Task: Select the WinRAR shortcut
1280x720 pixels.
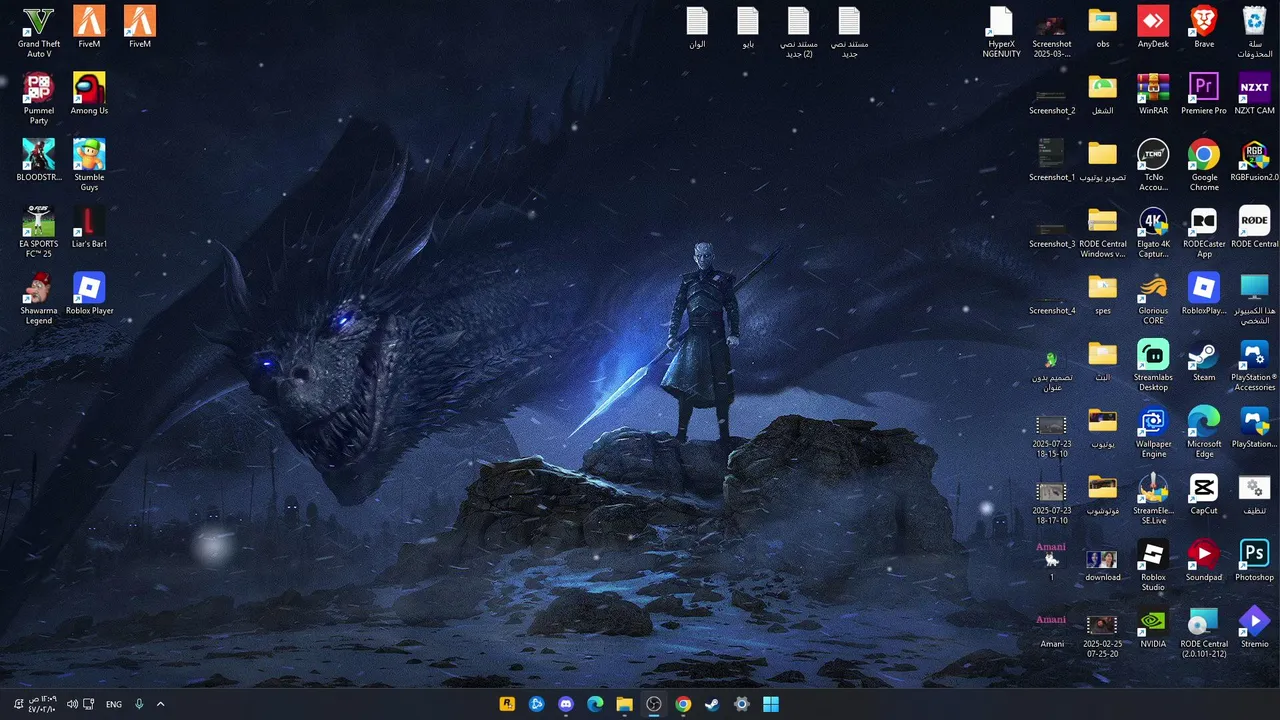Action: (1153, 93)
